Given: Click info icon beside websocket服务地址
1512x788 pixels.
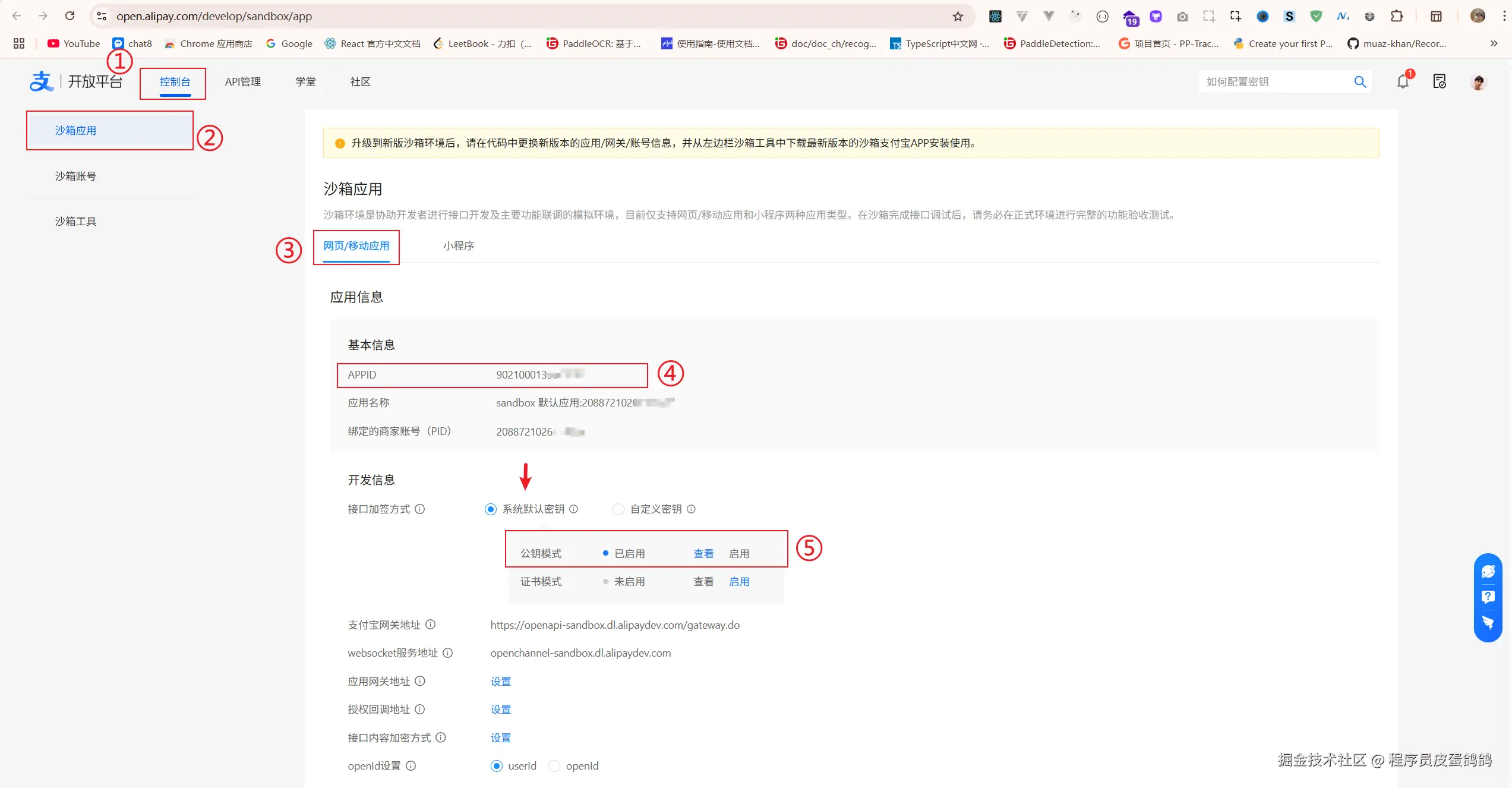Looking at the screenshot, I should (x=447, y=653).
